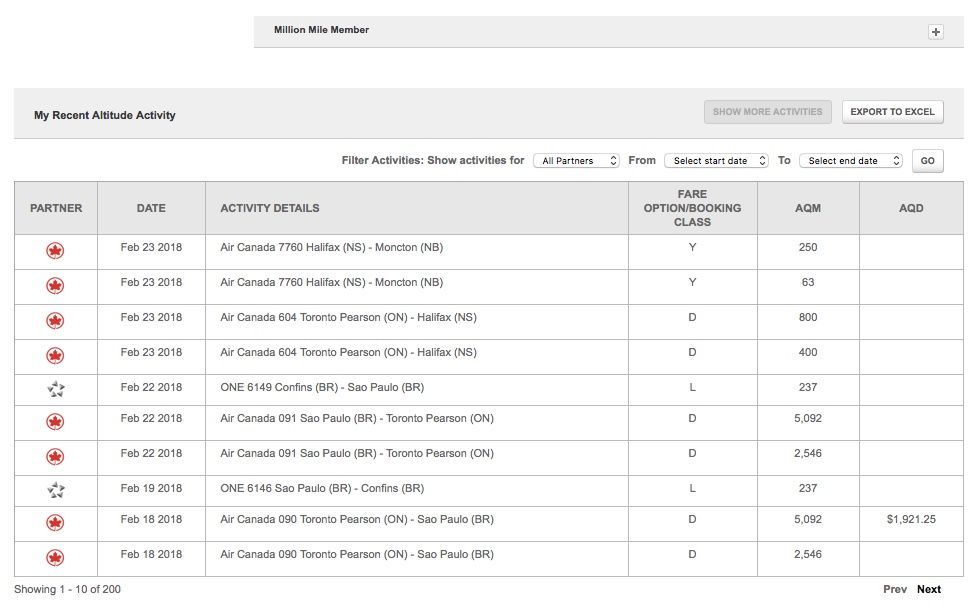This screenshot has height=604, width=978.
Task: Click Air Canada logo in the last table row
Action: [x=56, y=558]
